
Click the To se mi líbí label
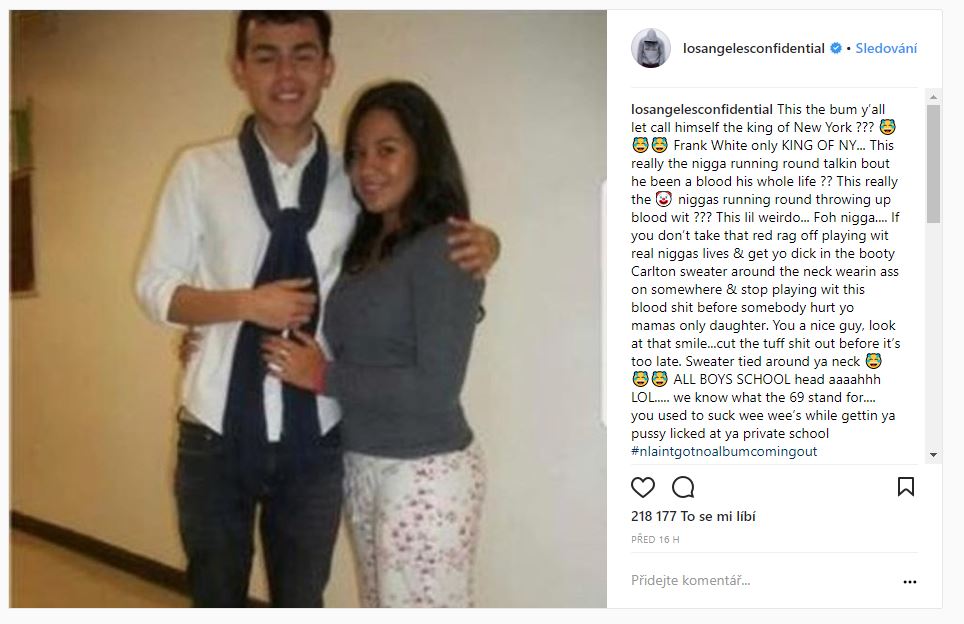coord(718,516)
